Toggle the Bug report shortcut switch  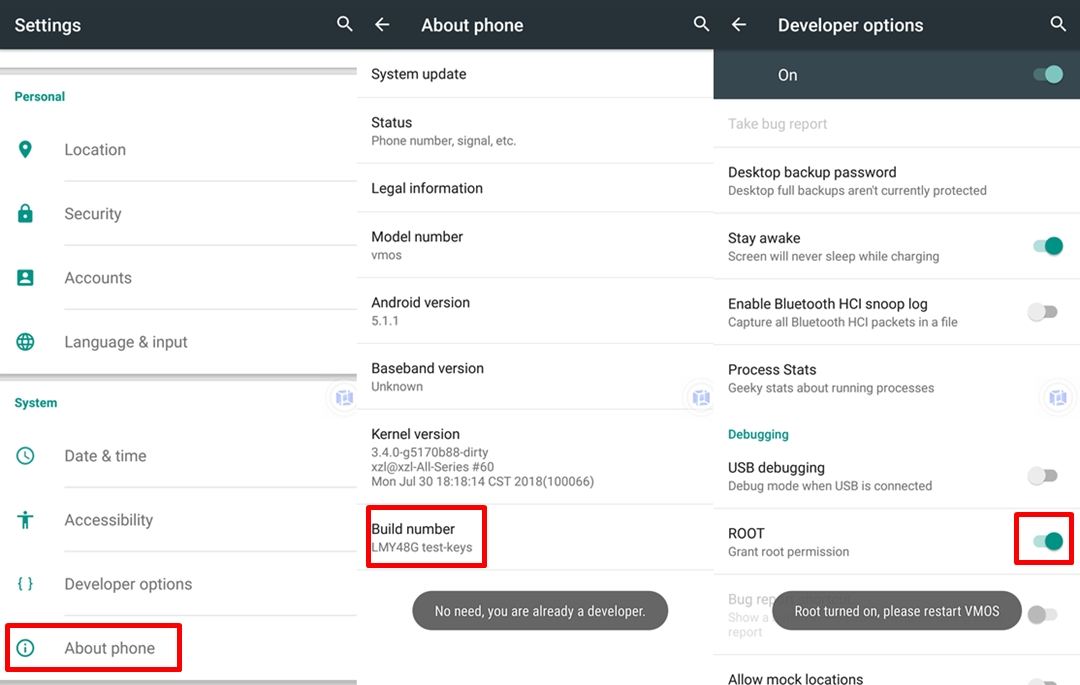pos(1042,614)
